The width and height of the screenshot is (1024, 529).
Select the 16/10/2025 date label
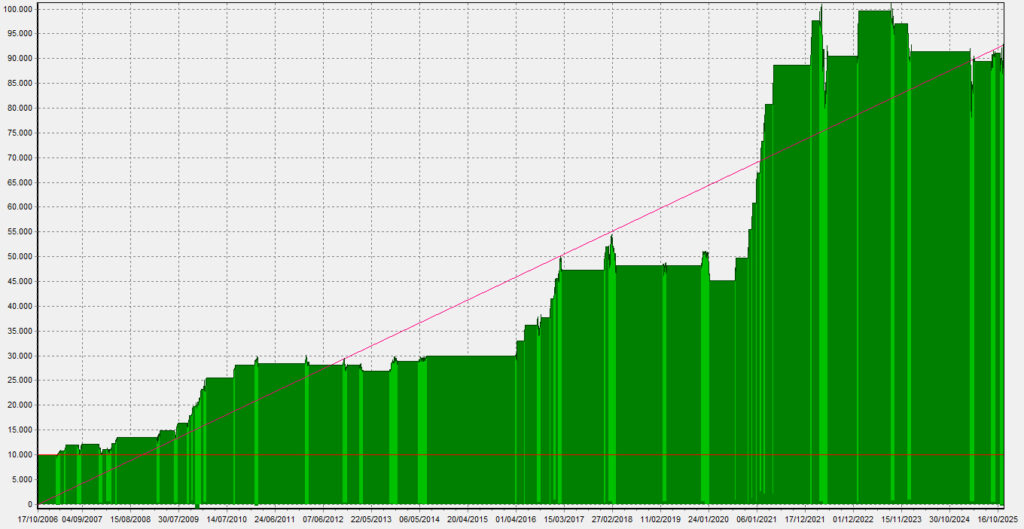pos(998,520)
